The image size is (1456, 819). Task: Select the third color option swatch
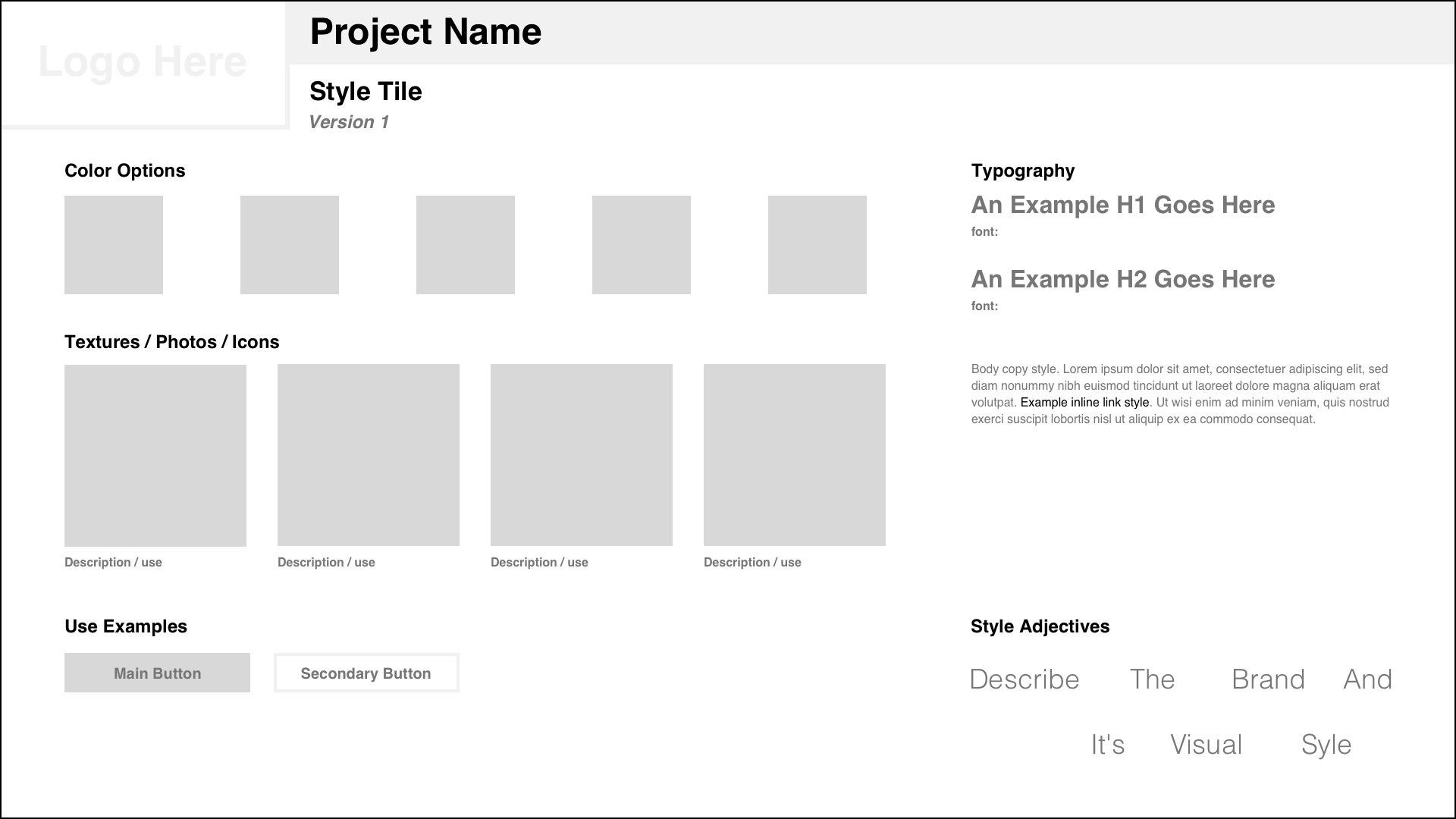click(x=466, y=245)
